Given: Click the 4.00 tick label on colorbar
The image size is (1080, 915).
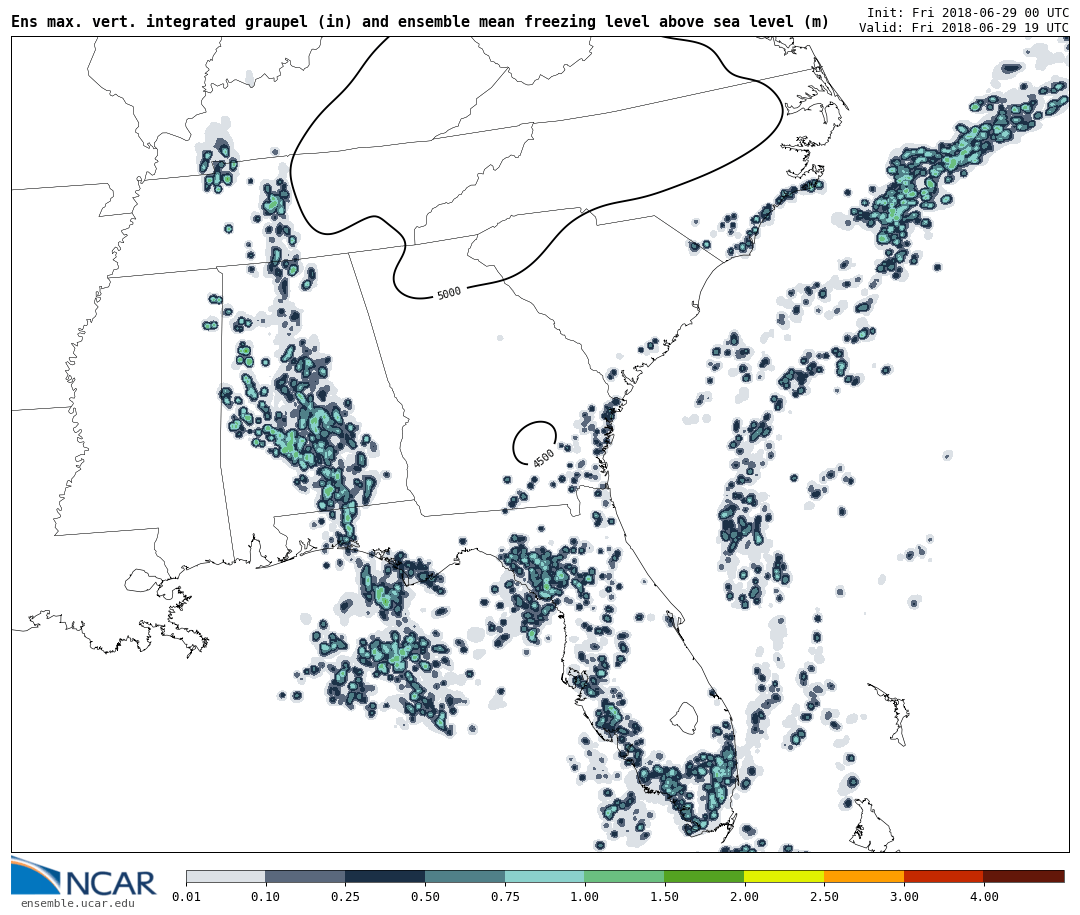Looking at the screenshot, I should tap(983, 897).
